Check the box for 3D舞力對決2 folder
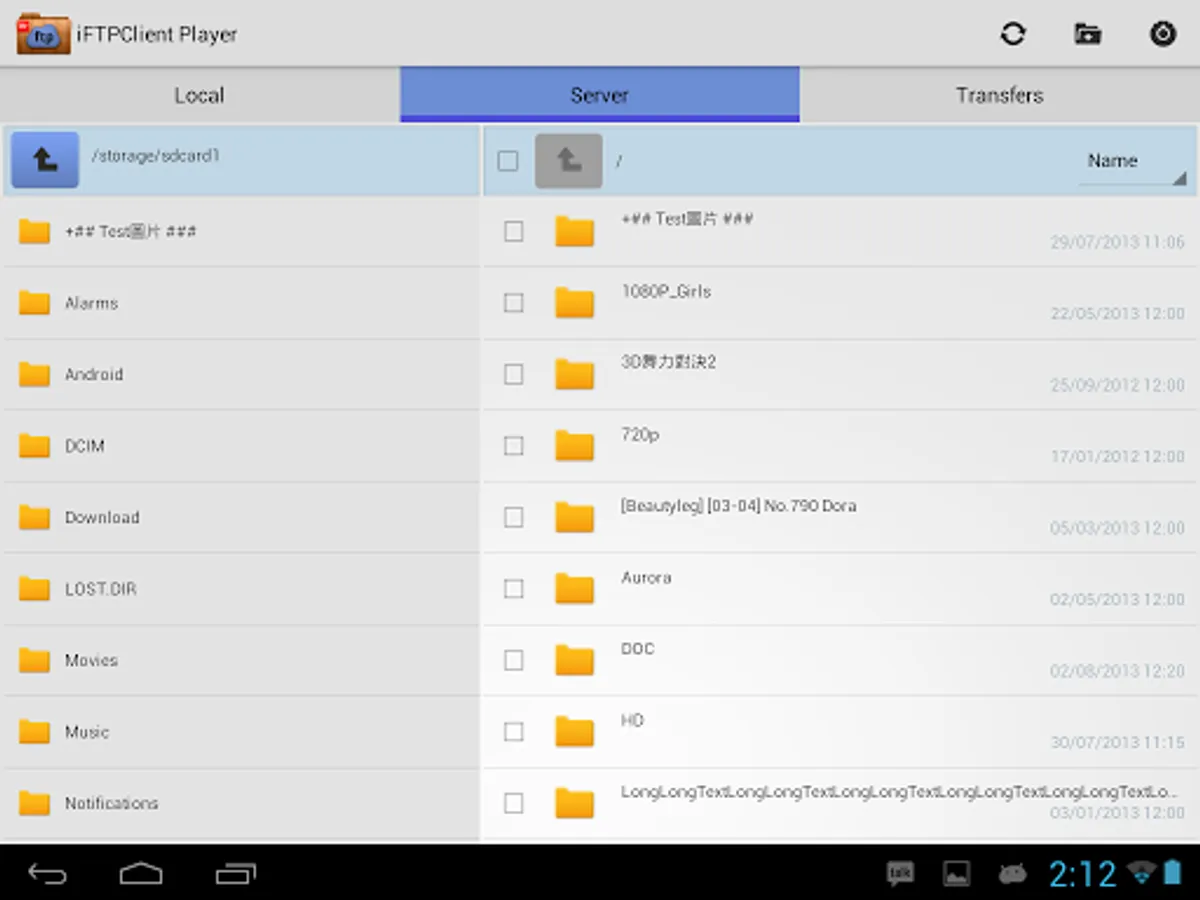1200x900 pixels. coord(514,374)
